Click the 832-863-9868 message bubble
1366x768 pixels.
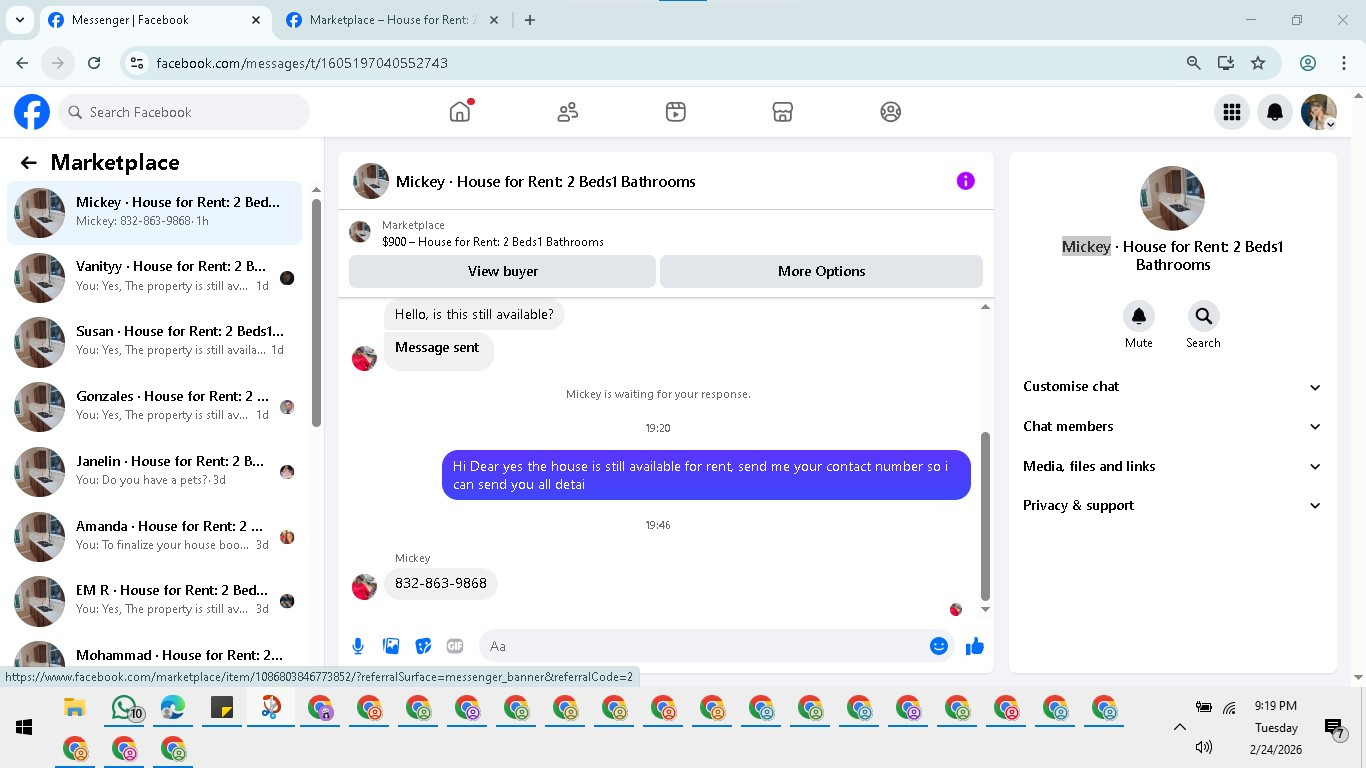(x=441, y=583)
